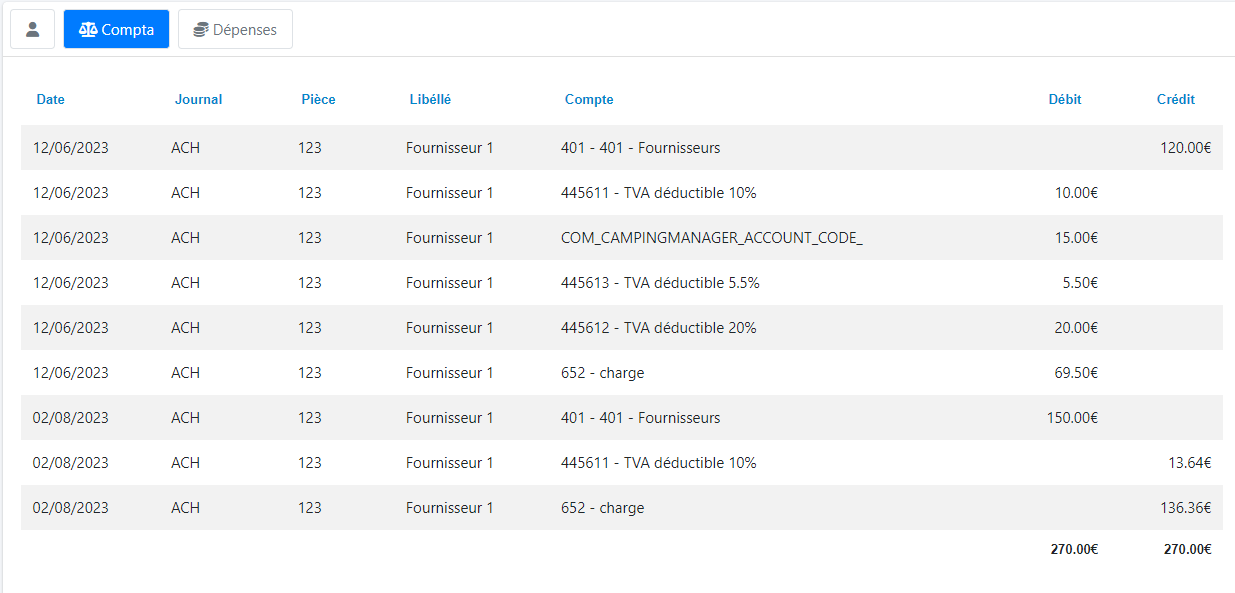Click the total debit 270.00€ cell
Viewport: 1235px width, 593px height.
[1073, 549]
